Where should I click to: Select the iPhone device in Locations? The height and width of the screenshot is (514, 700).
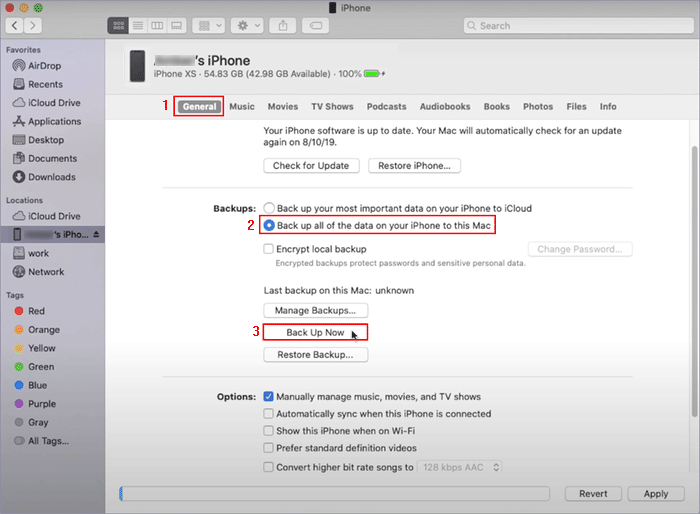click(52, 234)
